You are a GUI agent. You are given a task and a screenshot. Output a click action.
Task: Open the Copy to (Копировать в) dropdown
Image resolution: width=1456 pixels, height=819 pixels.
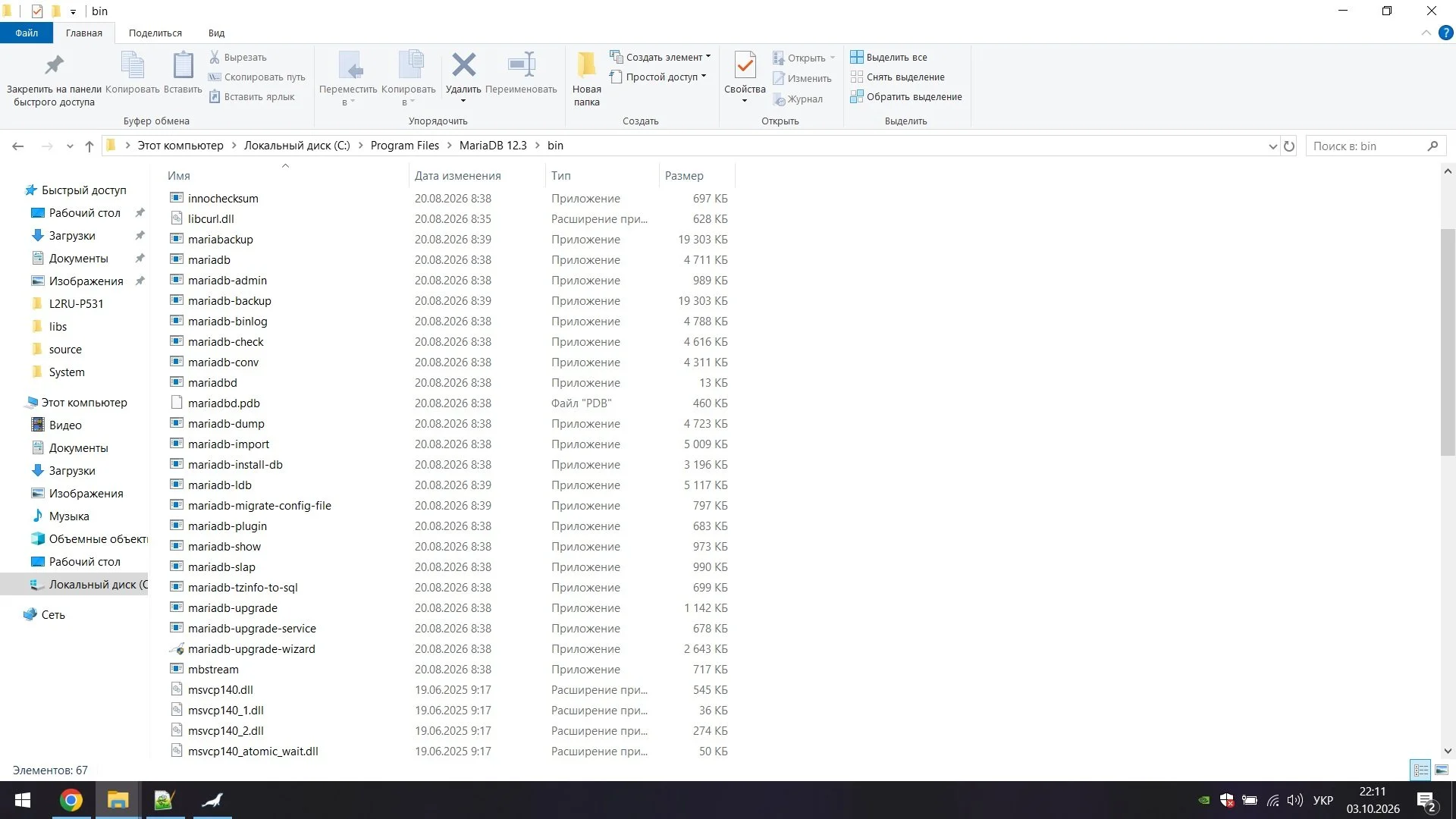(x=409, y=80)
